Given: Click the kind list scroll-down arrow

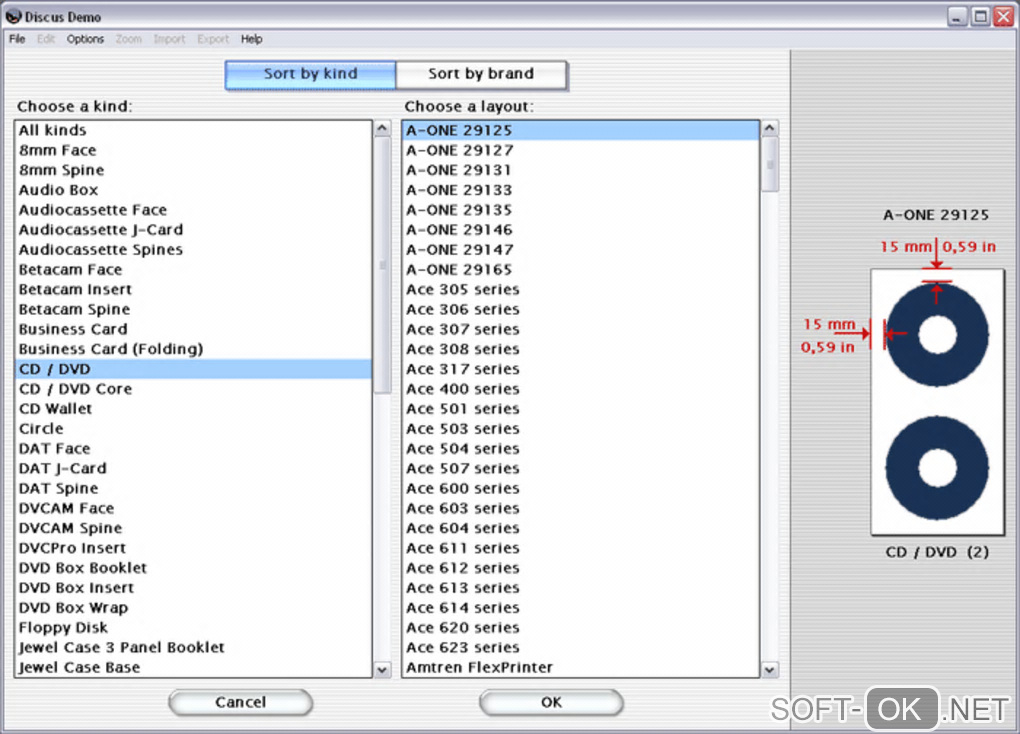Looking at the screenshot, I should coord(382,669).
